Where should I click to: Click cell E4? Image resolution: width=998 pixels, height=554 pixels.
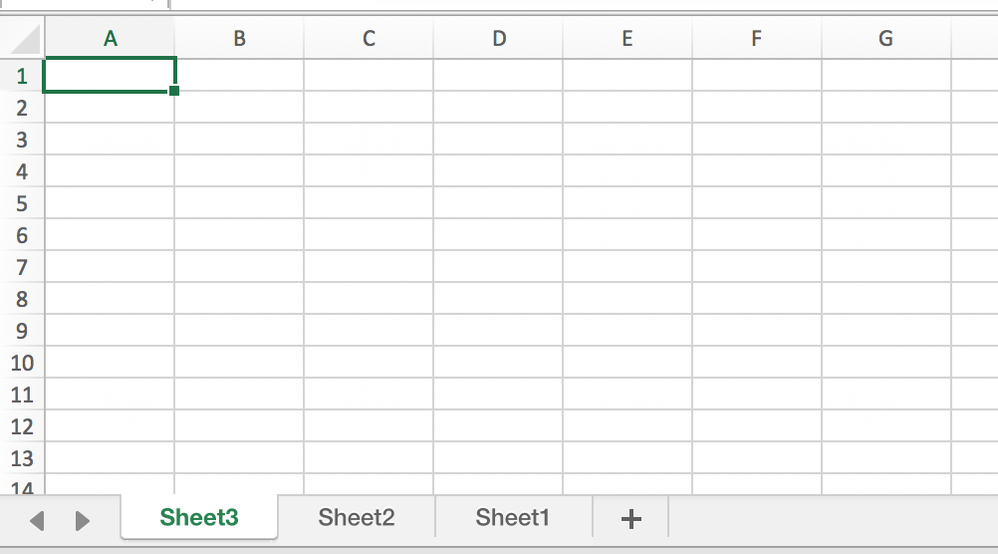[627, 171]
